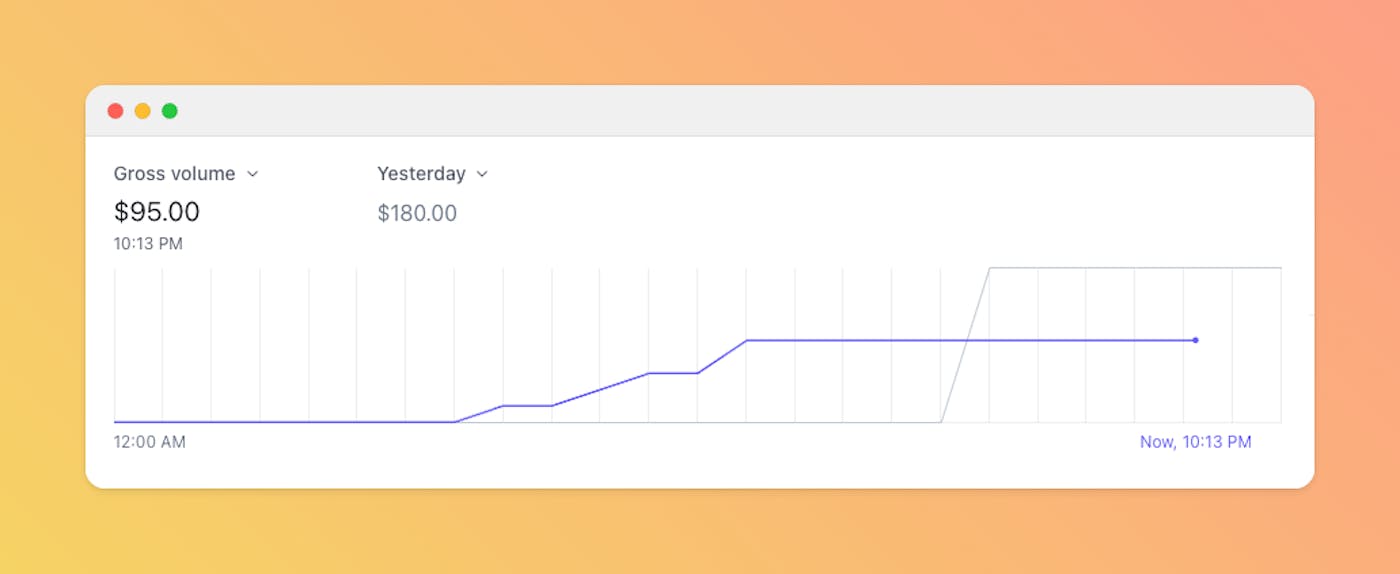The height and width of the screenshot is (574, 1400).
Task: Click the chevron beside Gross volume
Action: [x=253, y=174]
